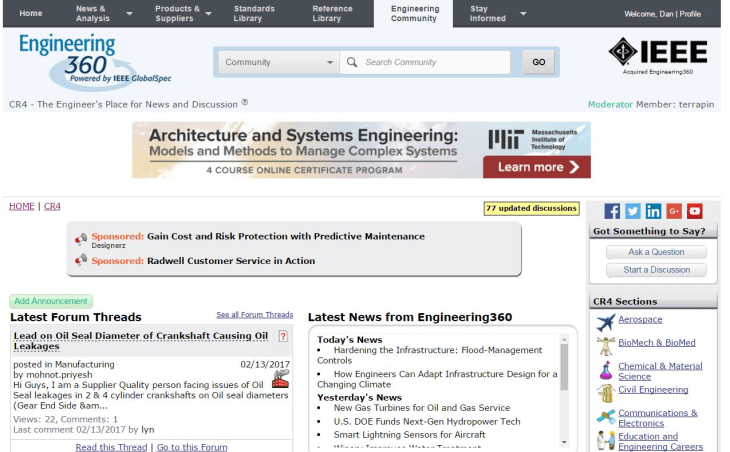The width and height of the screenshot is (730, 452).
Task: Click the Engineering360 logo
Action: coord(95,61)
